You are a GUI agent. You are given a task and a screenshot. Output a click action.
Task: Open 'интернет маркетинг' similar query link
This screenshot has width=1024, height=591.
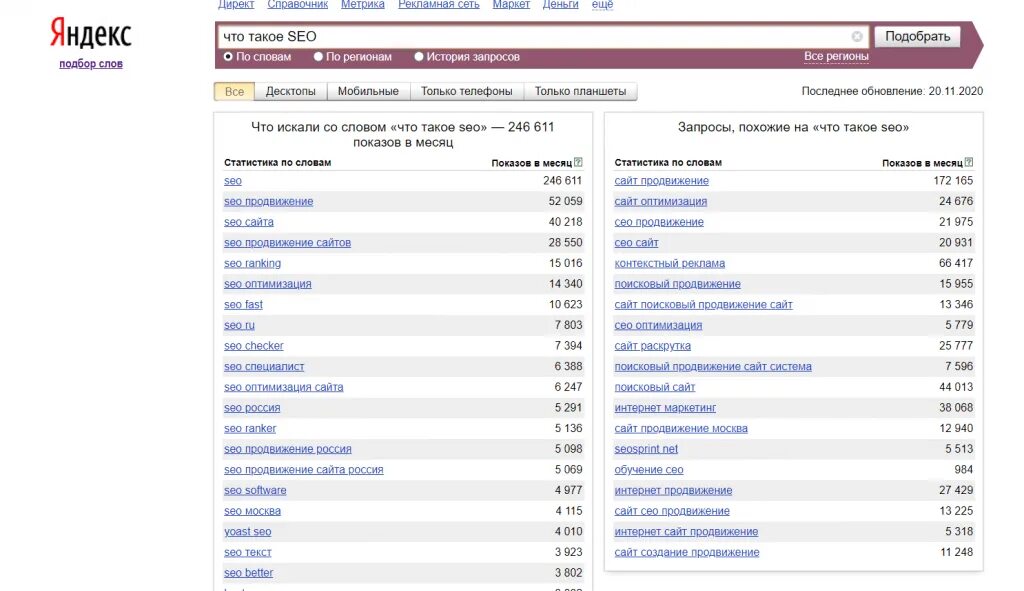point(665,408)
